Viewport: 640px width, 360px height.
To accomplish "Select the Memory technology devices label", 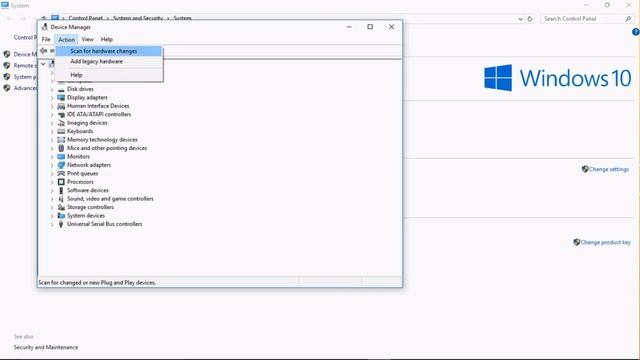I will 102,140.
